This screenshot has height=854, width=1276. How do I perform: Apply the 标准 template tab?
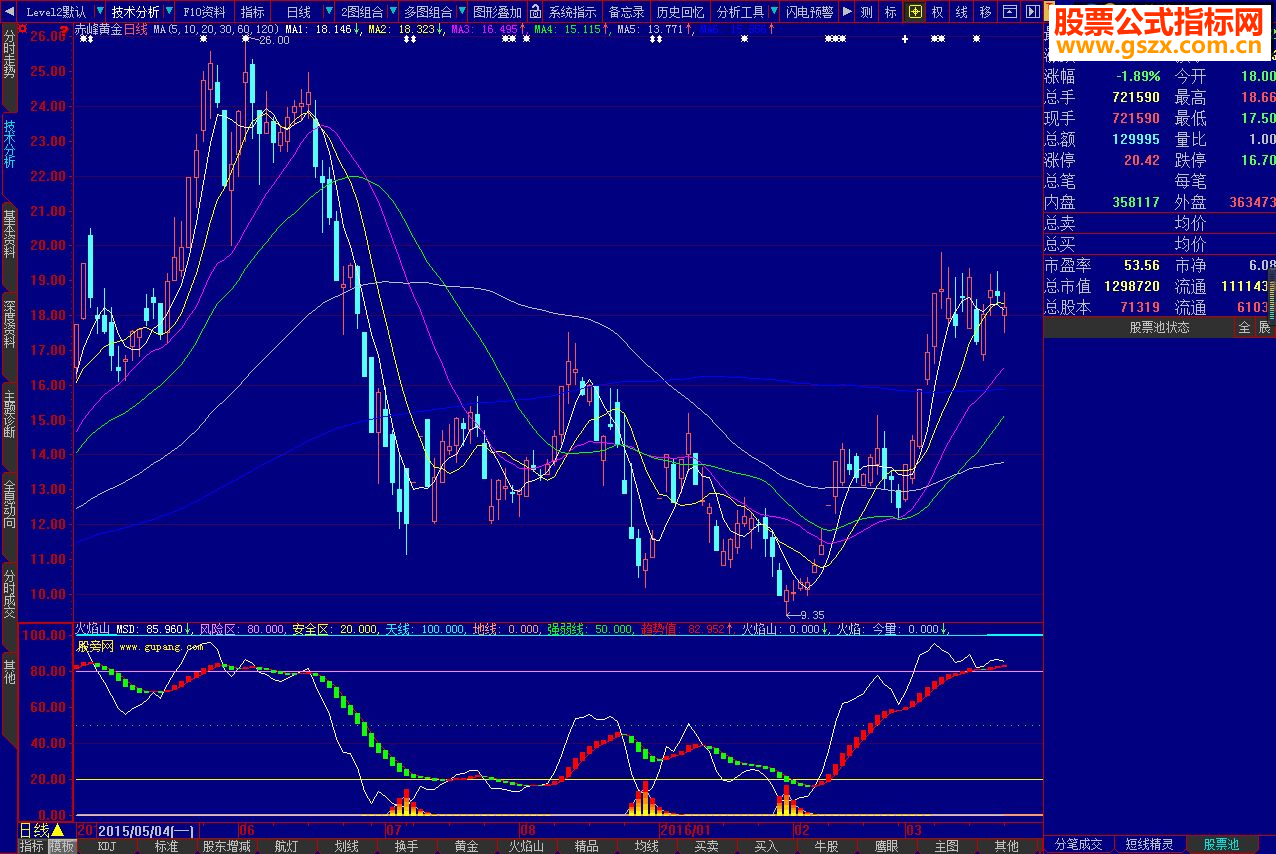167,846
